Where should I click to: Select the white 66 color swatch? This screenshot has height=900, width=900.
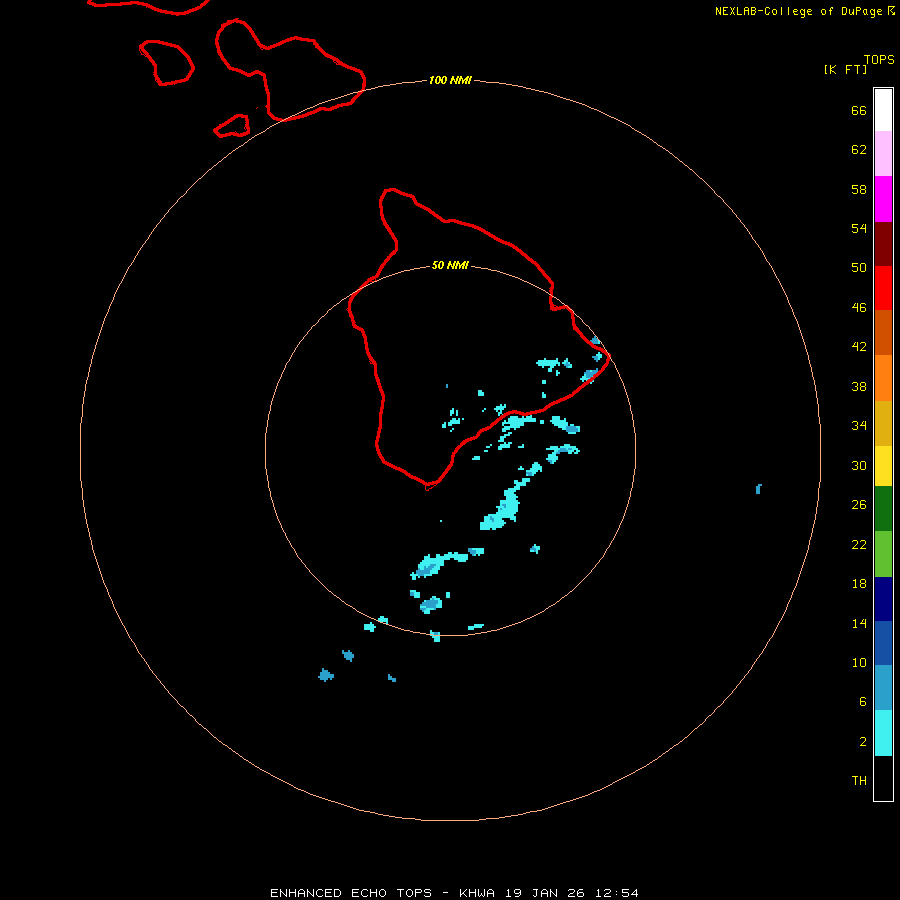click(883, 110)
